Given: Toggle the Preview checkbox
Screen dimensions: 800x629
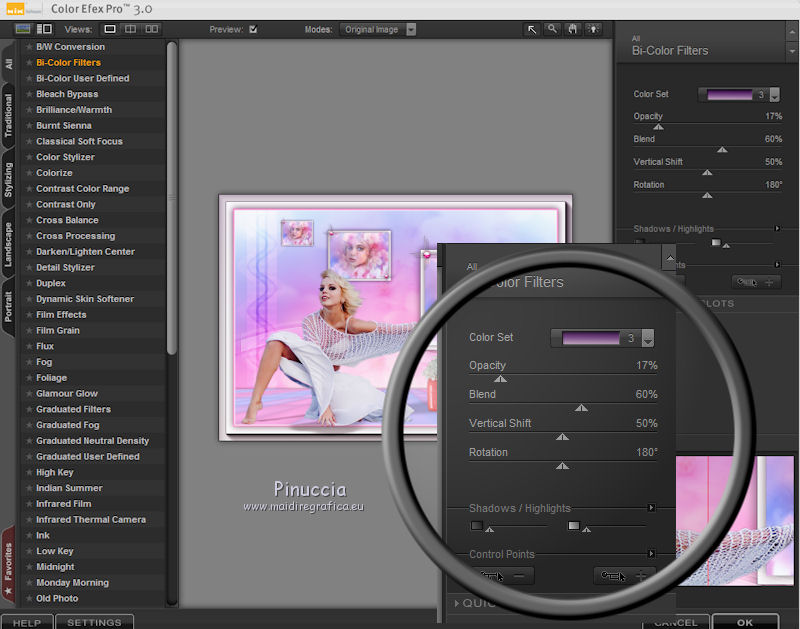Looking at the screenshot, I should pyautogui.click(x=253, y=29).
